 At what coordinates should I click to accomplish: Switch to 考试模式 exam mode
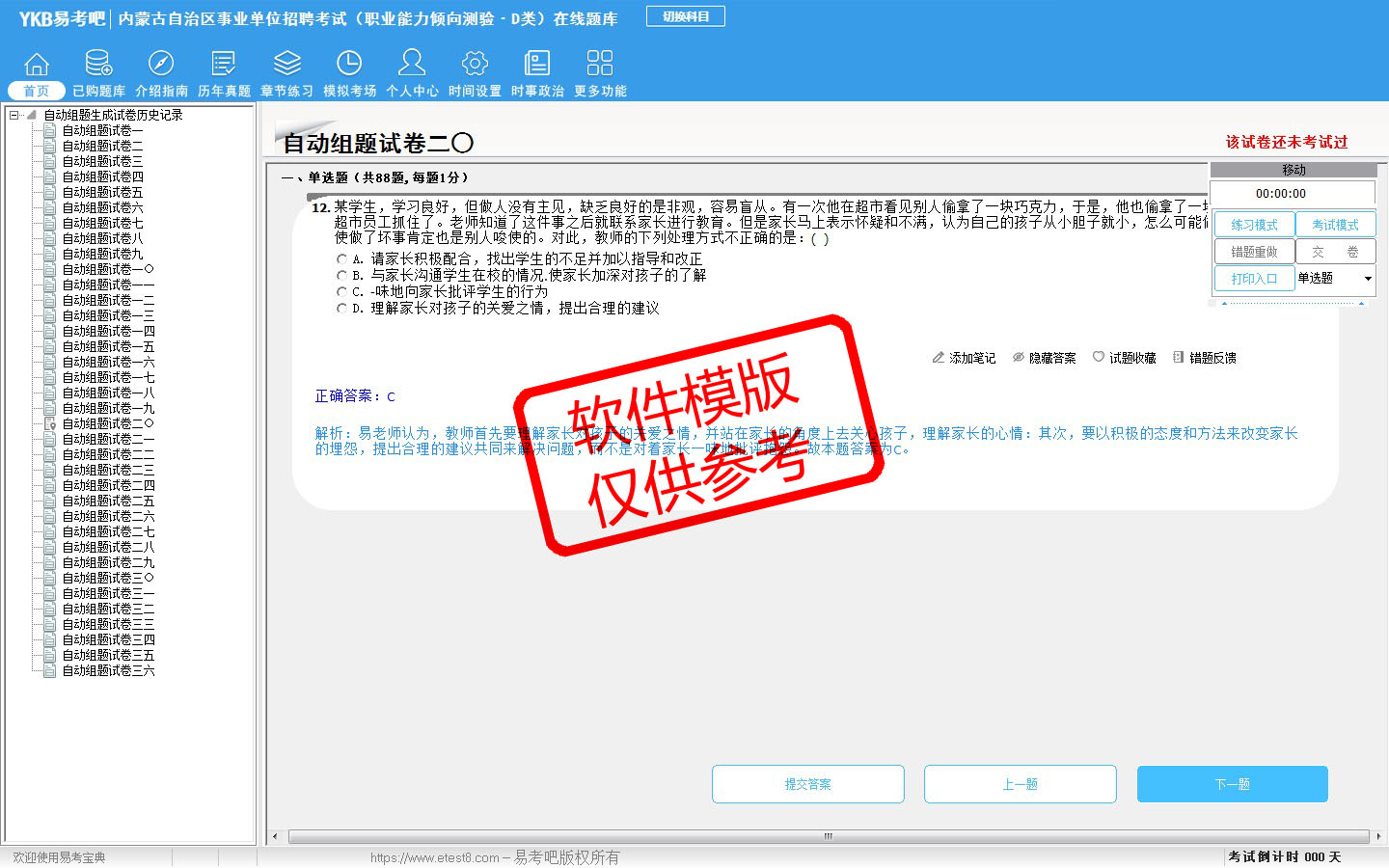coord(1335,225)
